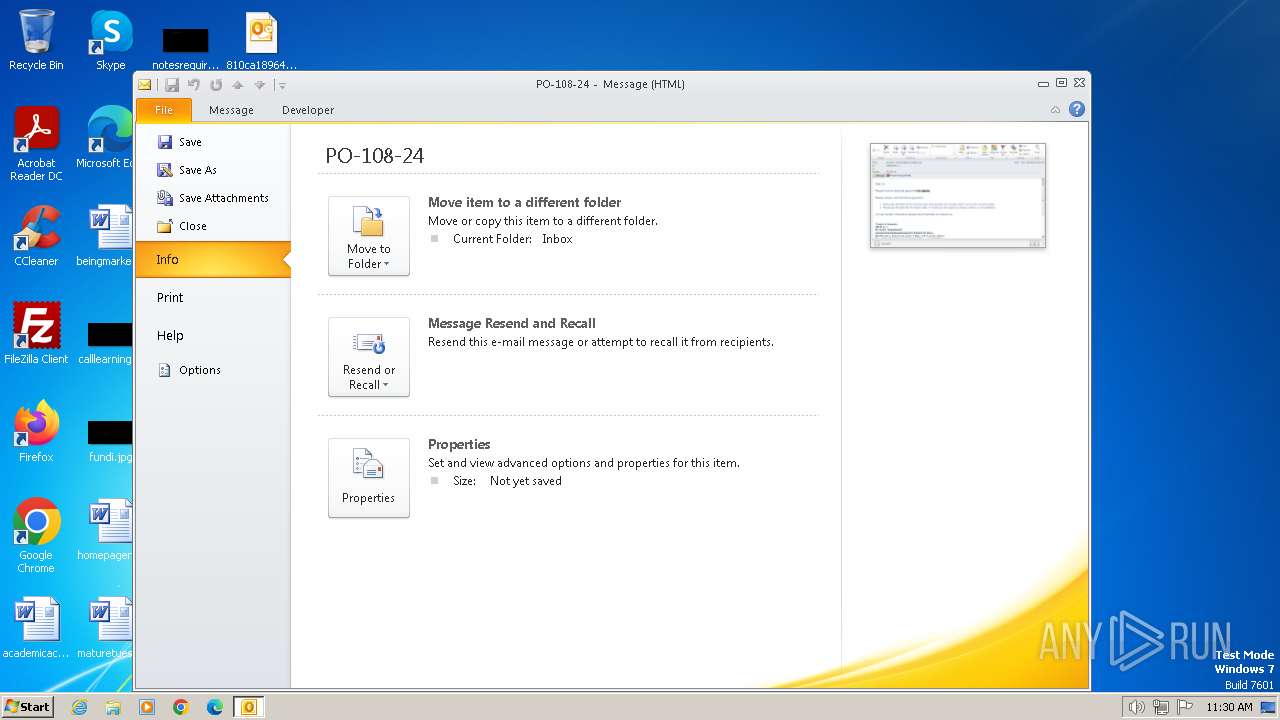Screen dimensions: 1280x720
Task: Click the Previous Item up arrow
Action: click(x=237, y=85)
